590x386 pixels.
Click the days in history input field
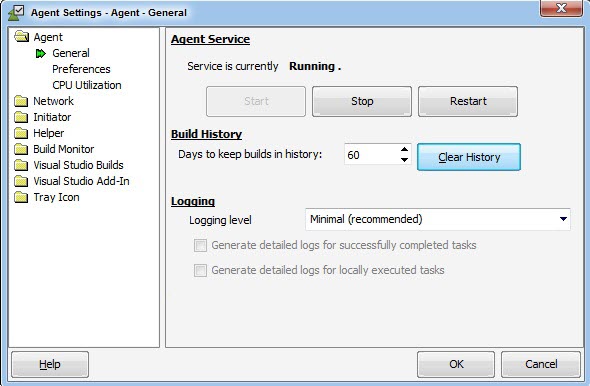click(x=371, y=155)
